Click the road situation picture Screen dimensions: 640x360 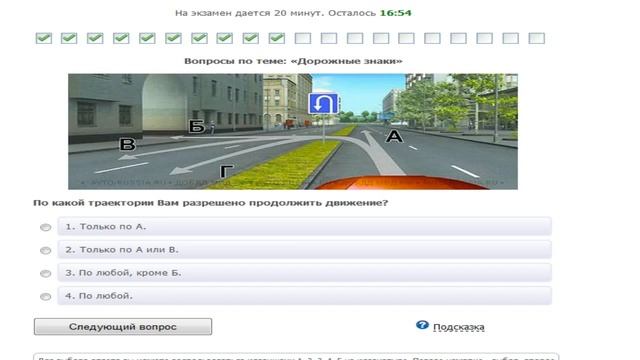pos(293,131)
